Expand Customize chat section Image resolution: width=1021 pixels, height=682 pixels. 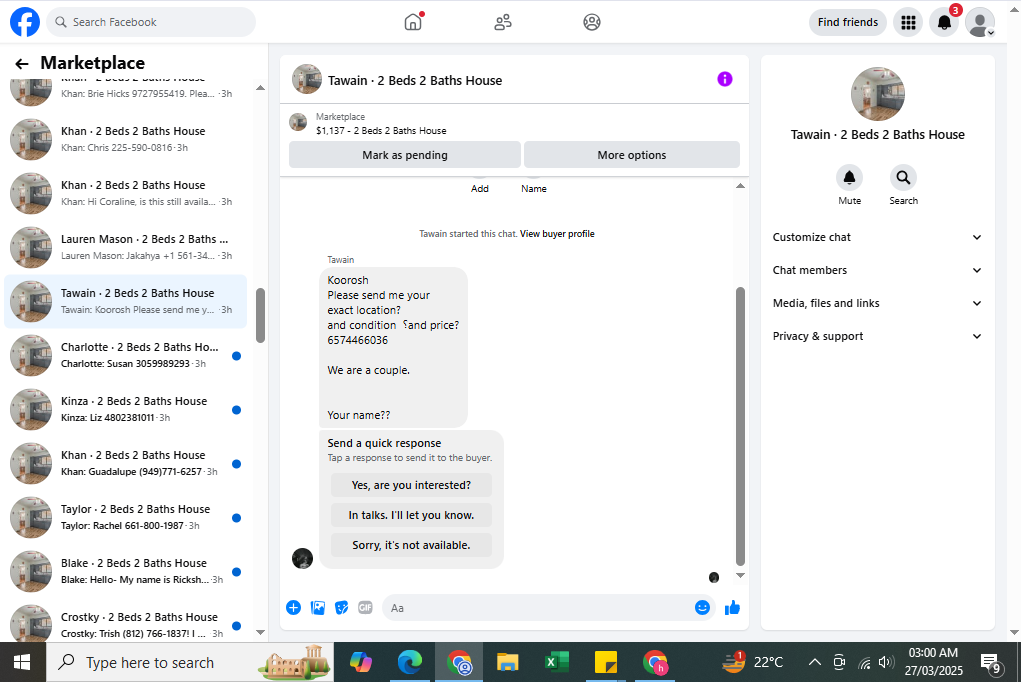[877, 237]
